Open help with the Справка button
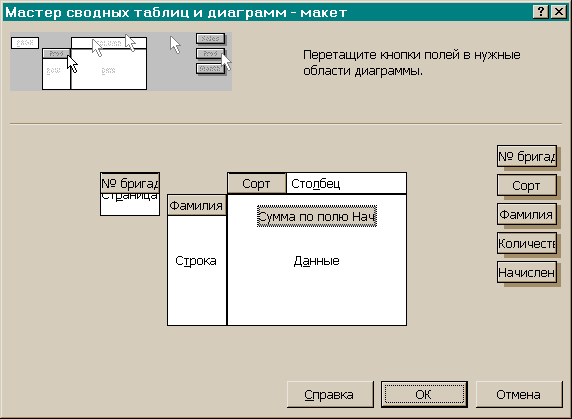Image resolution: width=572 pixels, height=419 pixels. click(x=330, y=394)
